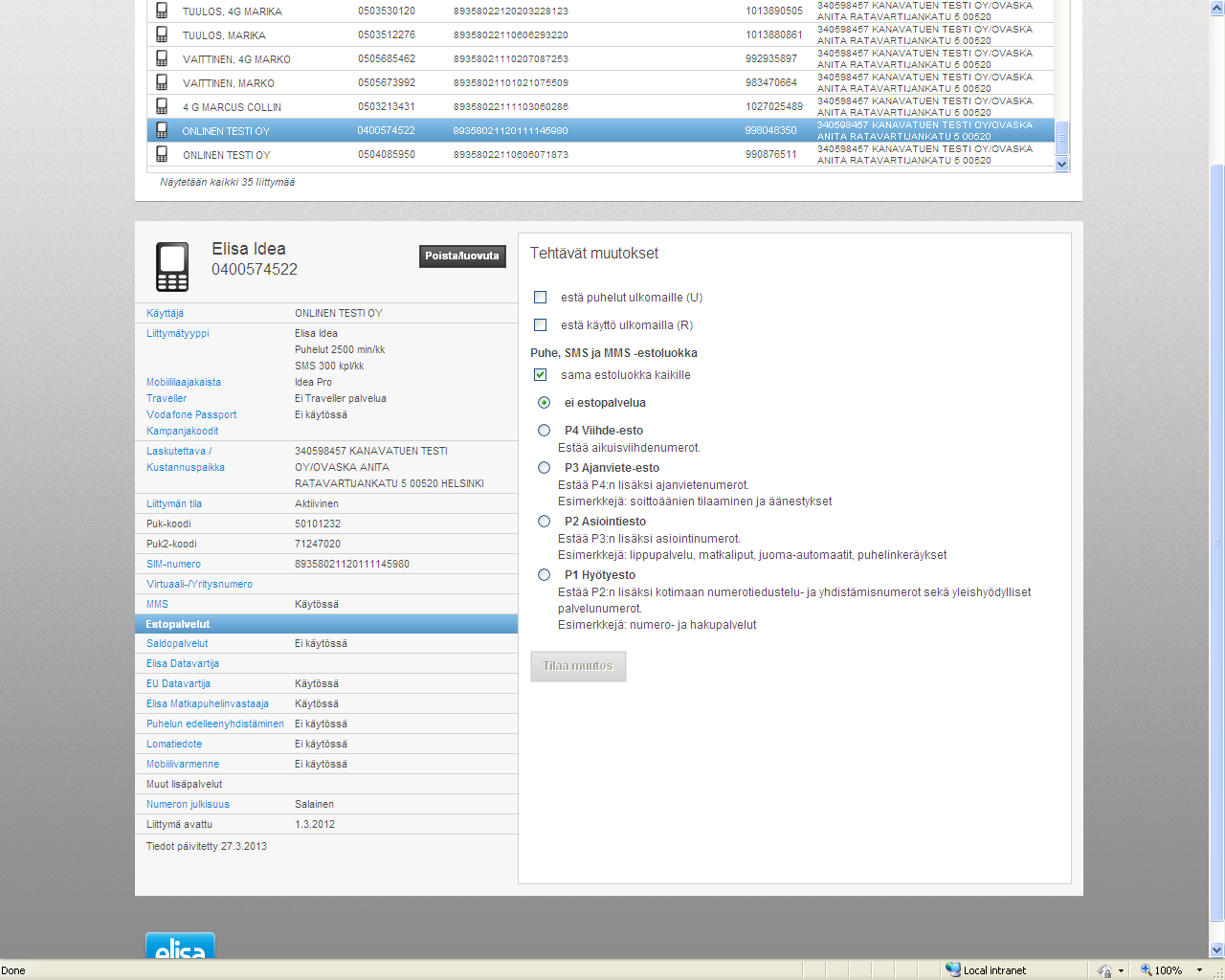Open Puhelun edelleenyhdistäminen settings
This screenshot has height=980, width=1225.
coord(215,724)
